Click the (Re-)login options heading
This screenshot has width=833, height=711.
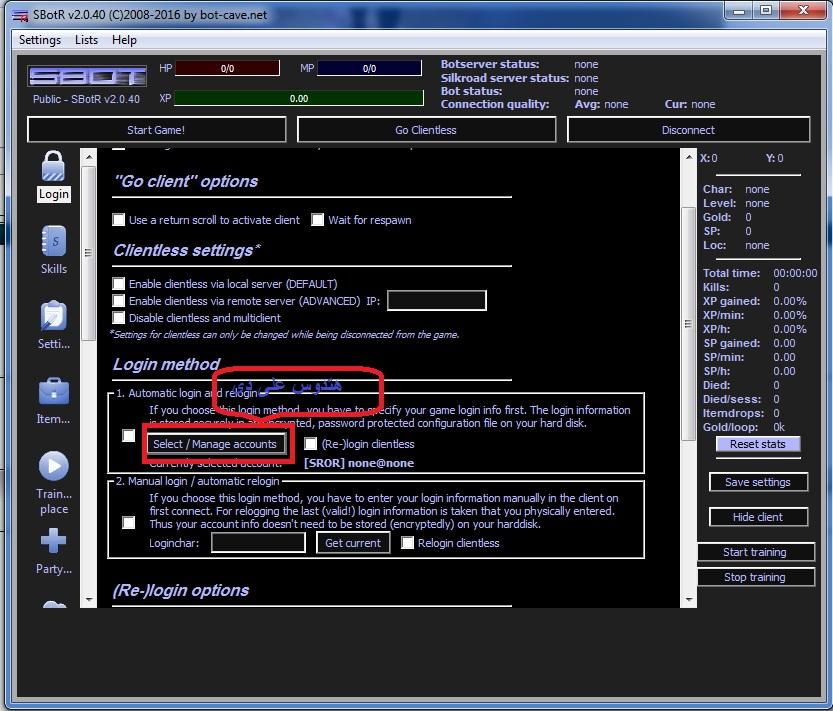point(181,590)
